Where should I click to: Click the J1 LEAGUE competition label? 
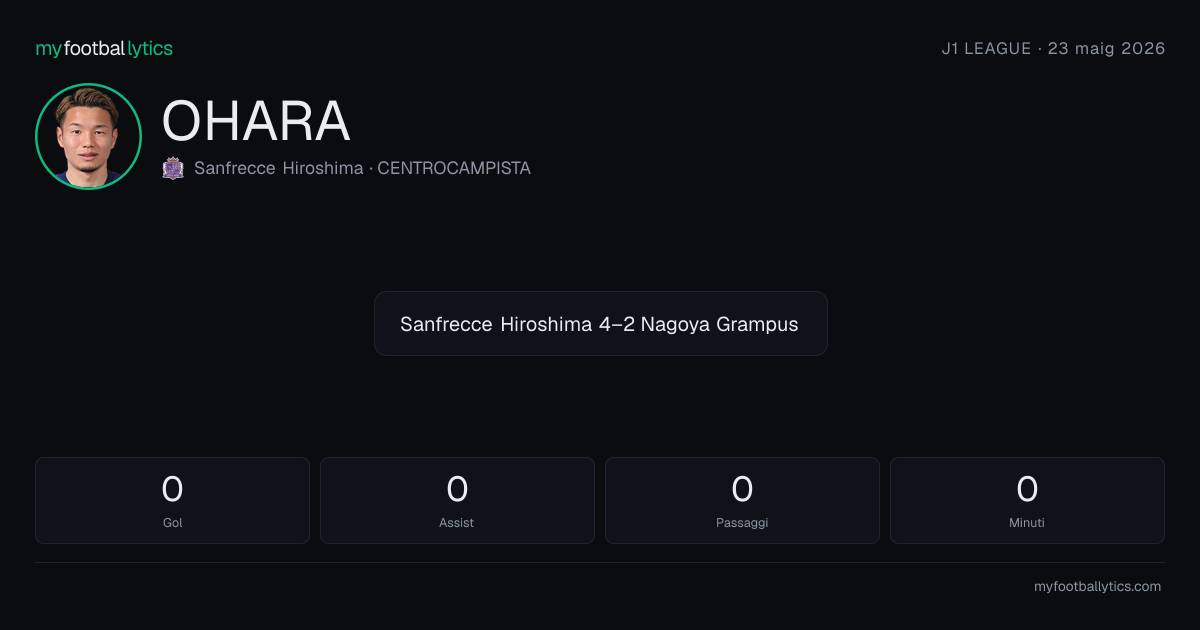point(986,48)
